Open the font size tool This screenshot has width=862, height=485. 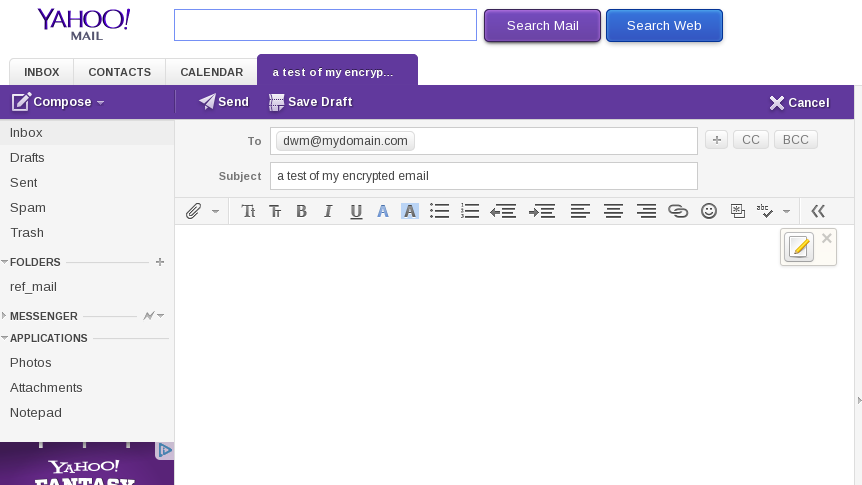[275, 211]
